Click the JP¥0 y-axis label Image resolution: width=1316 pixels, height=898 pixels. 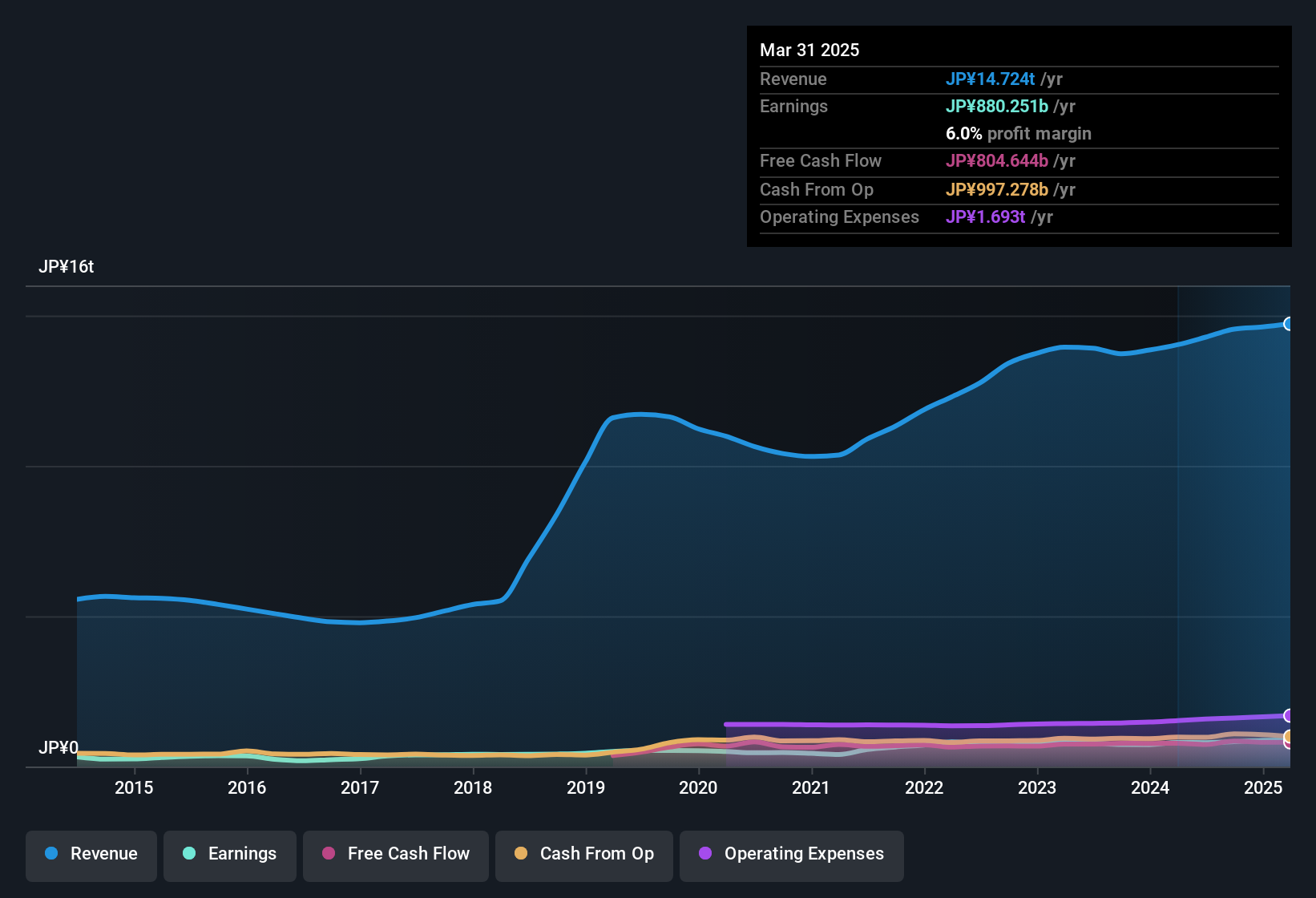pyautogui.click(x=59, y=748)
